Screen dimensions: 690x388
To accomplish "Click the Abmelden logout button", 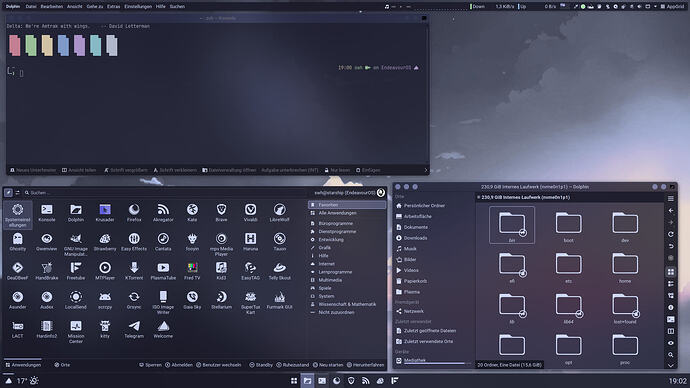I will click(179, 365).
